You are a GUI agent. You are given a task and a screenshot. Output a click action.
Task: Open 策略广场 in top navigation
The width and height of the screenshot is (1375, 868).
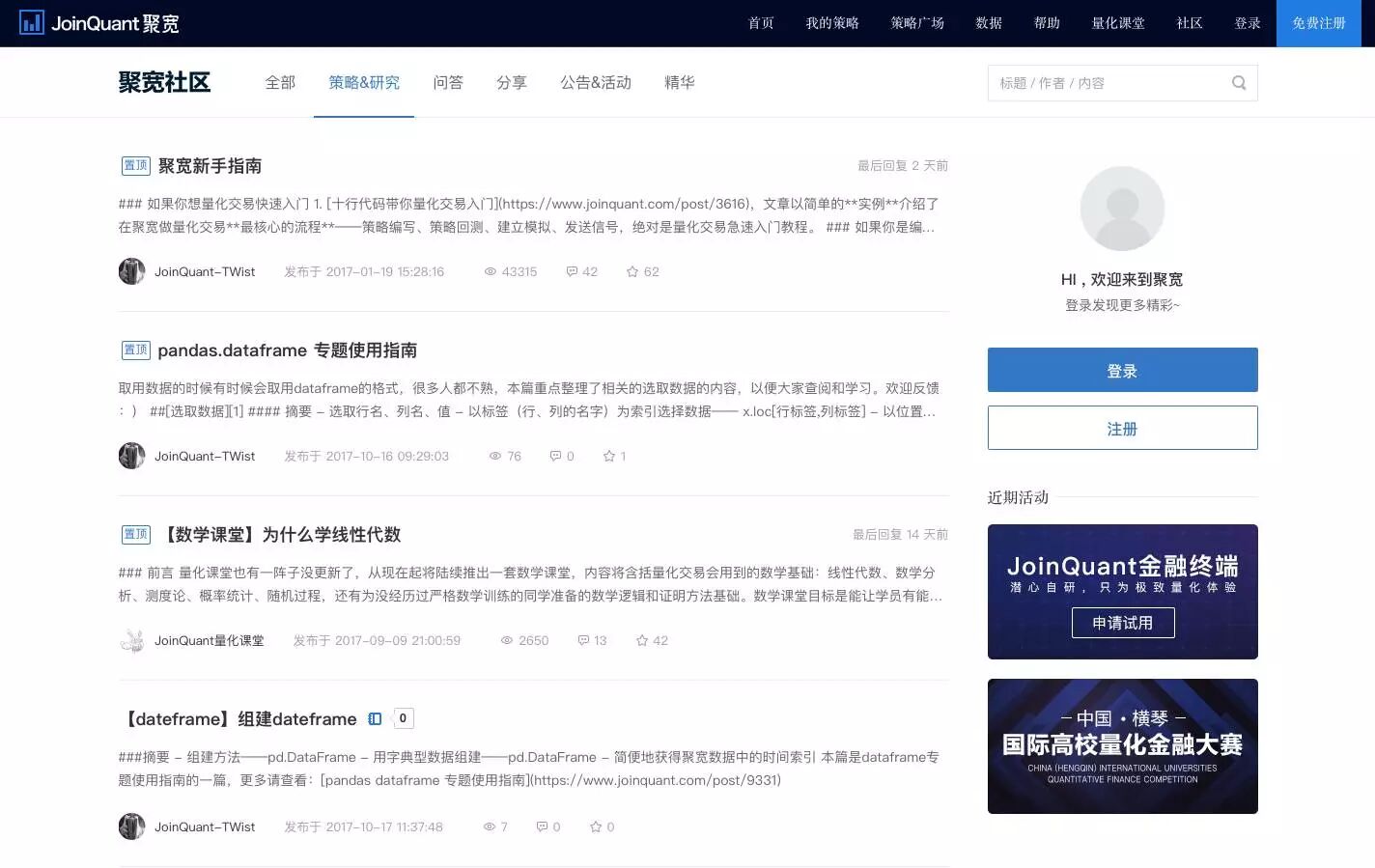click(x=917, y=23)
